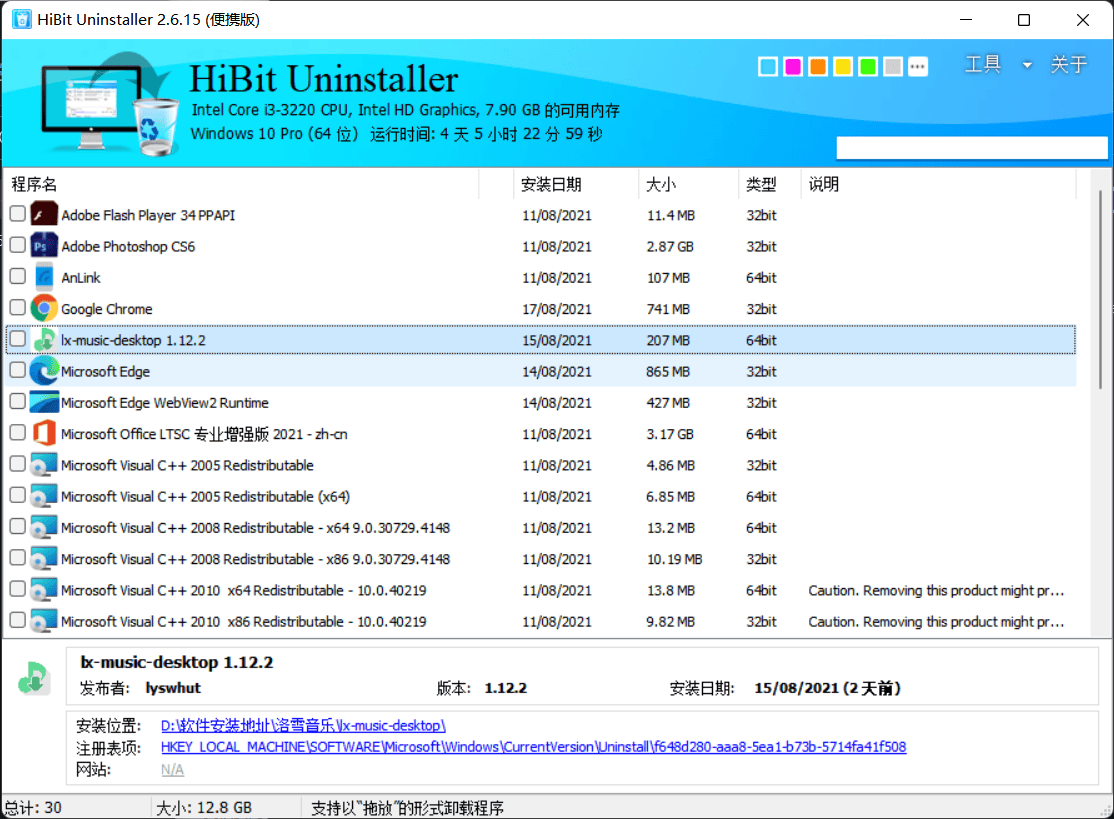The width and height of the screenshot is (1114, 819).
Task: Click the Adobe Flash Player icon
Action: click(43, 214)
